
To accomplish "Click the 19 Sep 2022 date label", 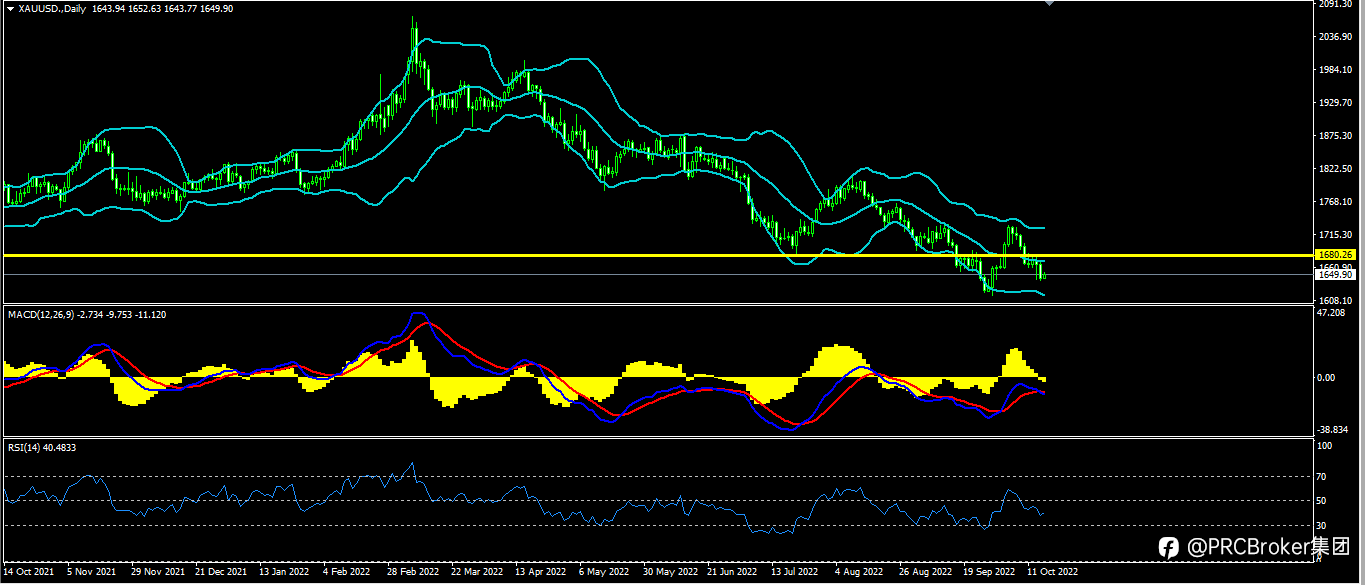I will (988, 572).
